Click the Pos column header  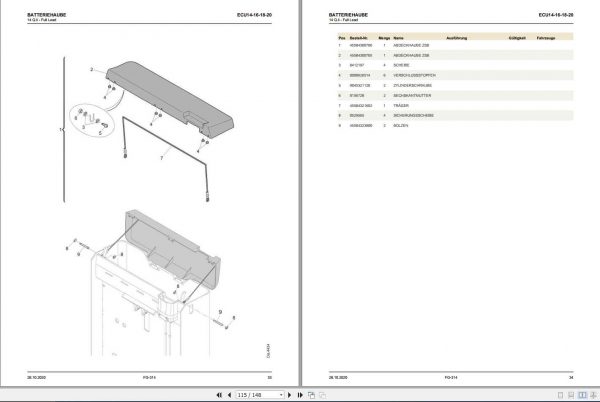[342, 38]
